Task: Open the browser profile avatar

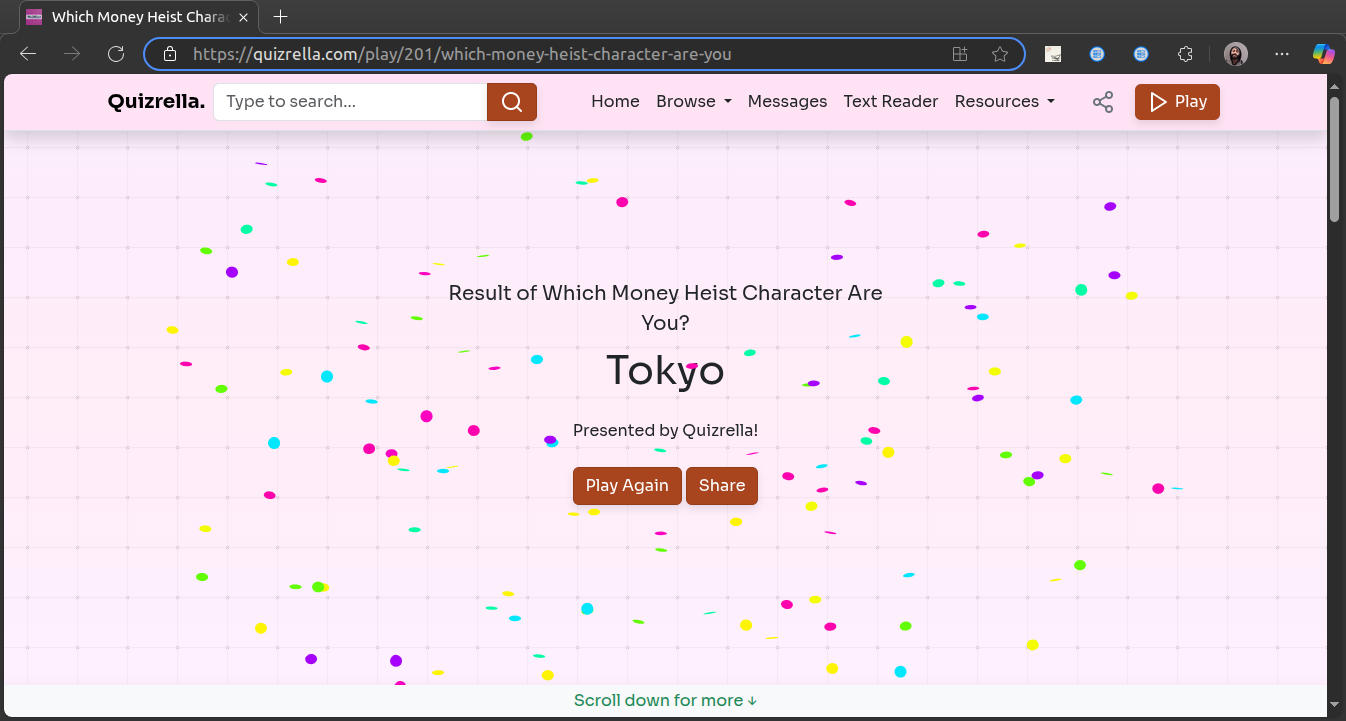Action: pyautogui.click(x=1236, y=54)
